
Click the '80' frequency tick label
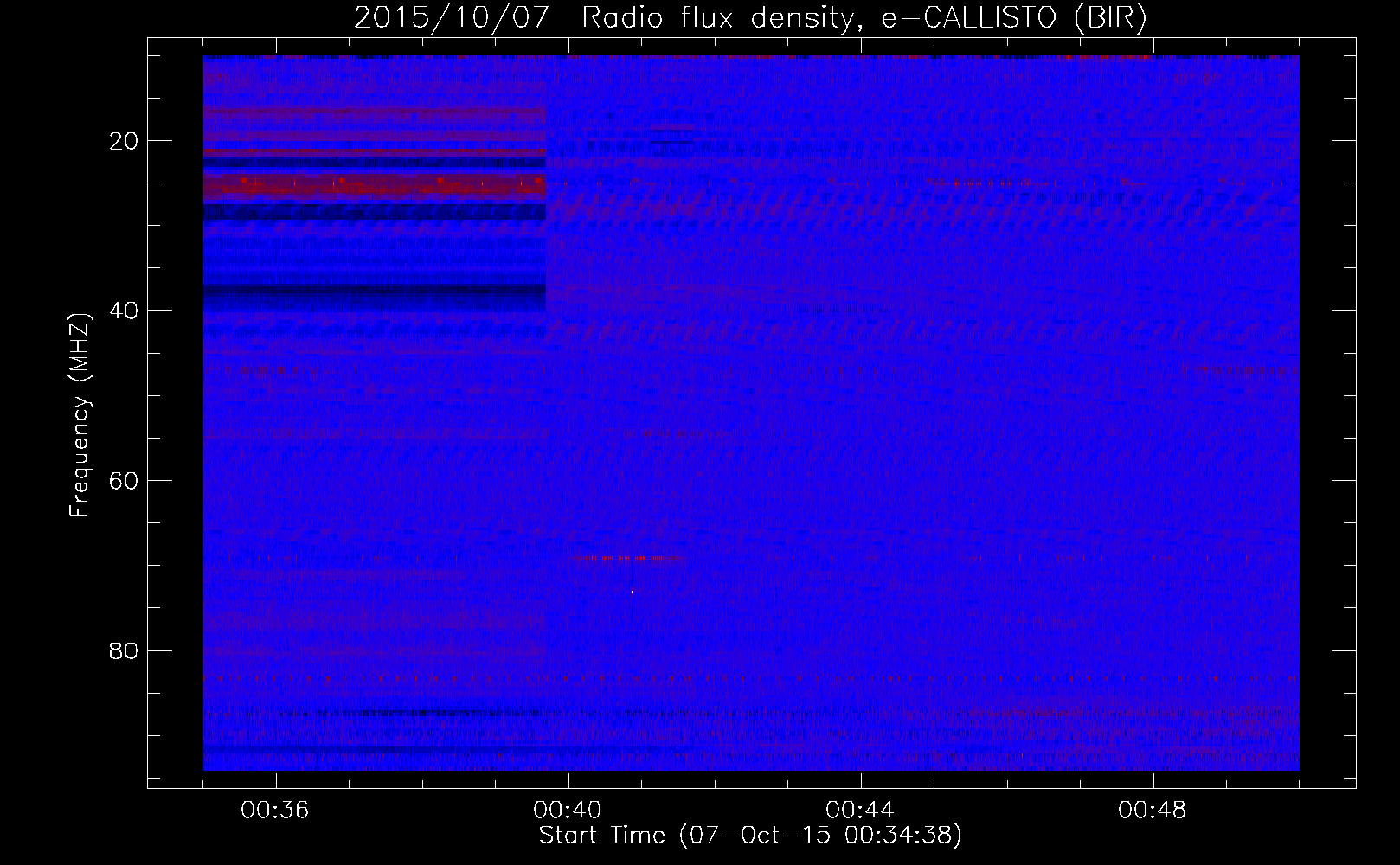coord(125,651)
